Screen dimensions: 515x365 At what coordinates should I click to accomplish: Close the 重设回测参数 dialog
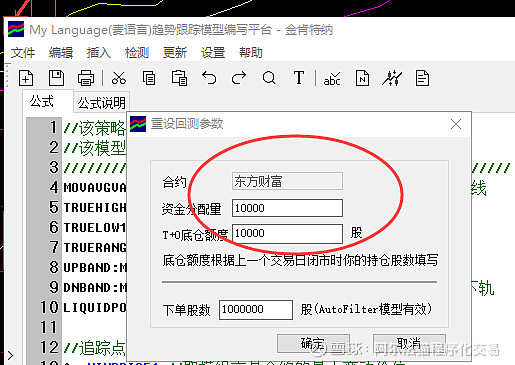pyautogui.click(x=456, y=124)
